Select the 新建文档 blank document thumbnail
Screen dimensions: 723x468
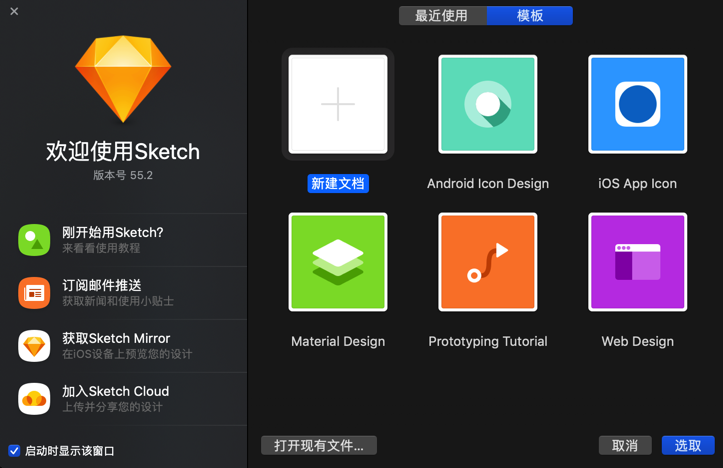pyautogui.click(x=338, y=104)
